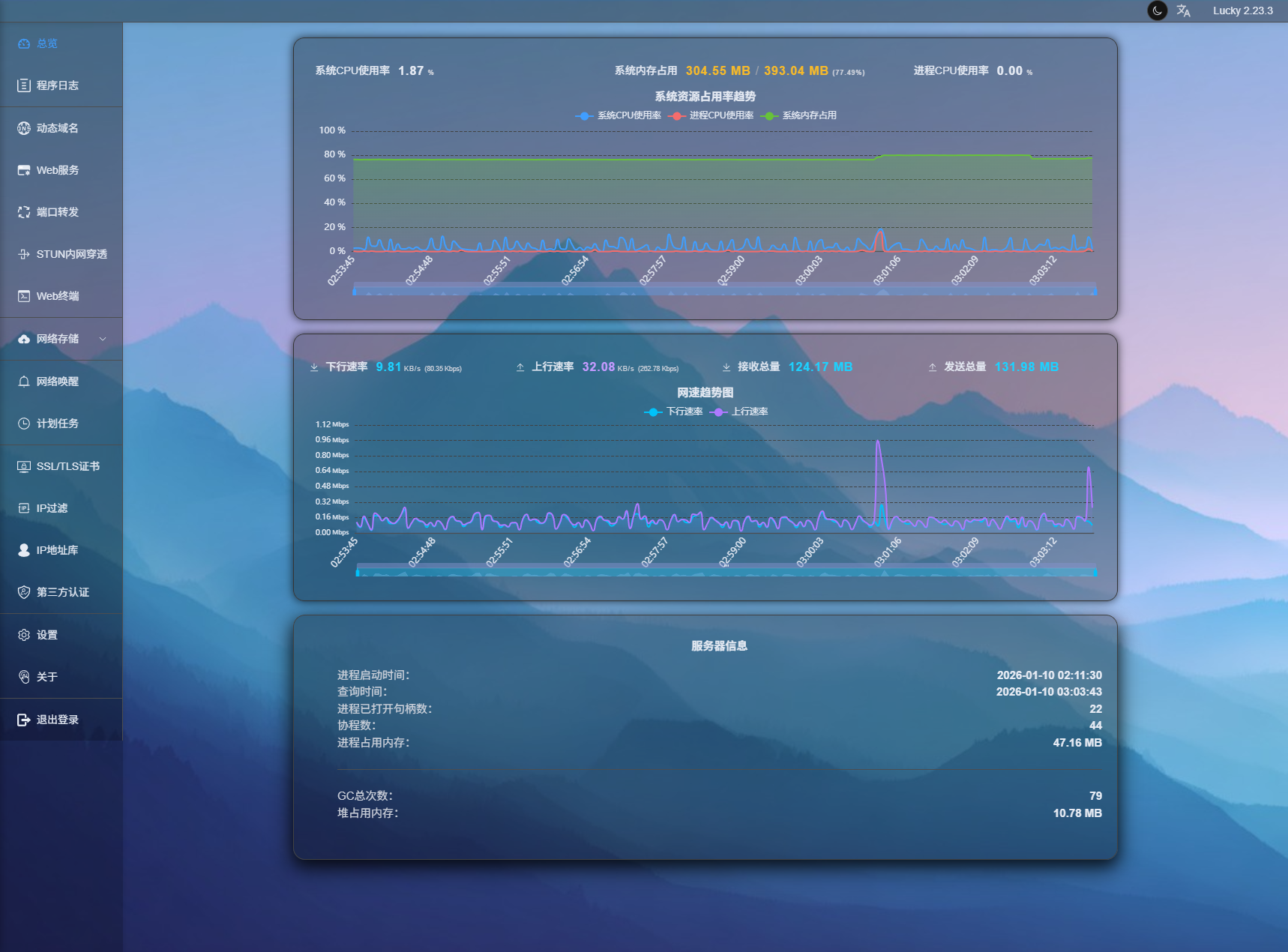
Task: Open the language switcher menu
Action: 1185,11
